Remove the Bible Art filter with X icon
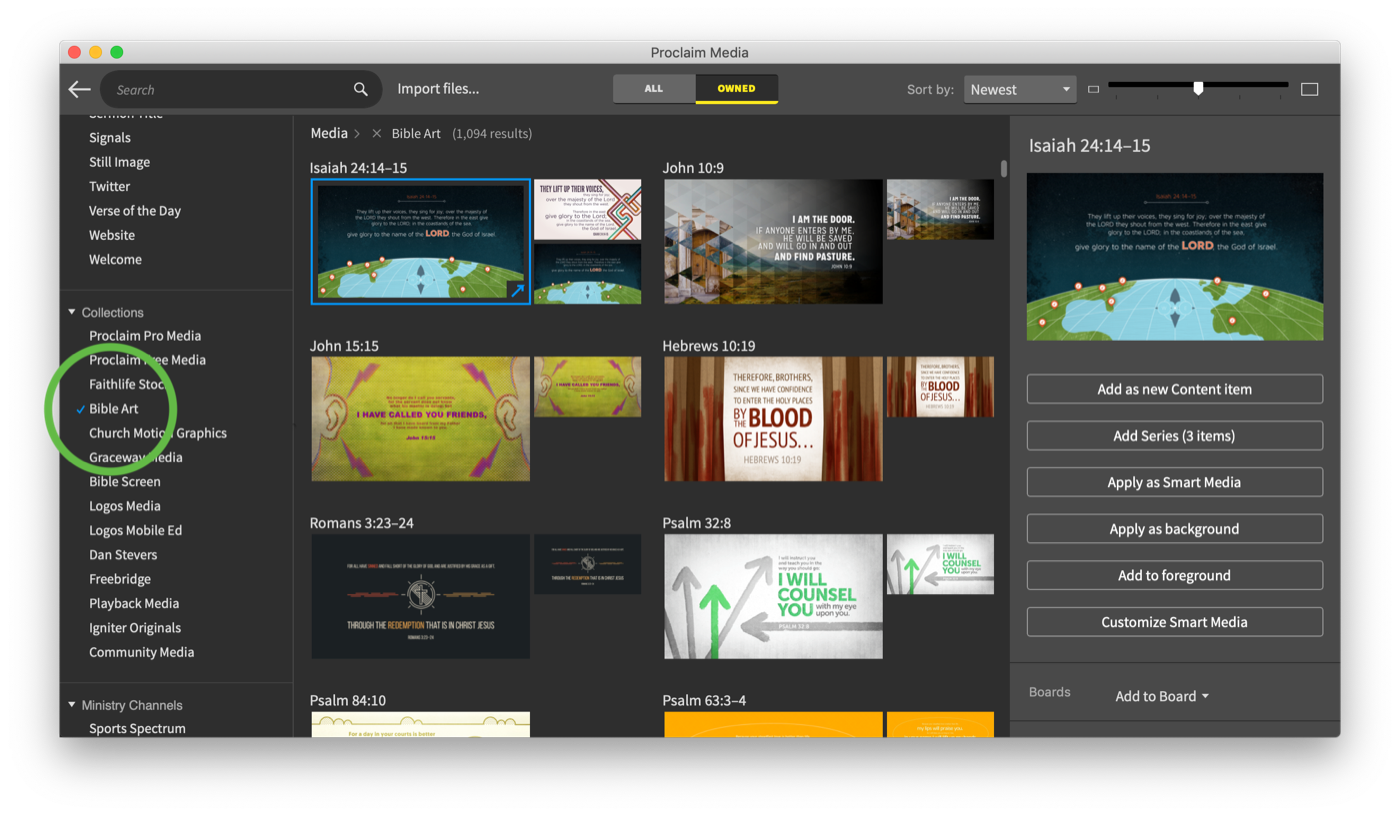 coord(377,133)
